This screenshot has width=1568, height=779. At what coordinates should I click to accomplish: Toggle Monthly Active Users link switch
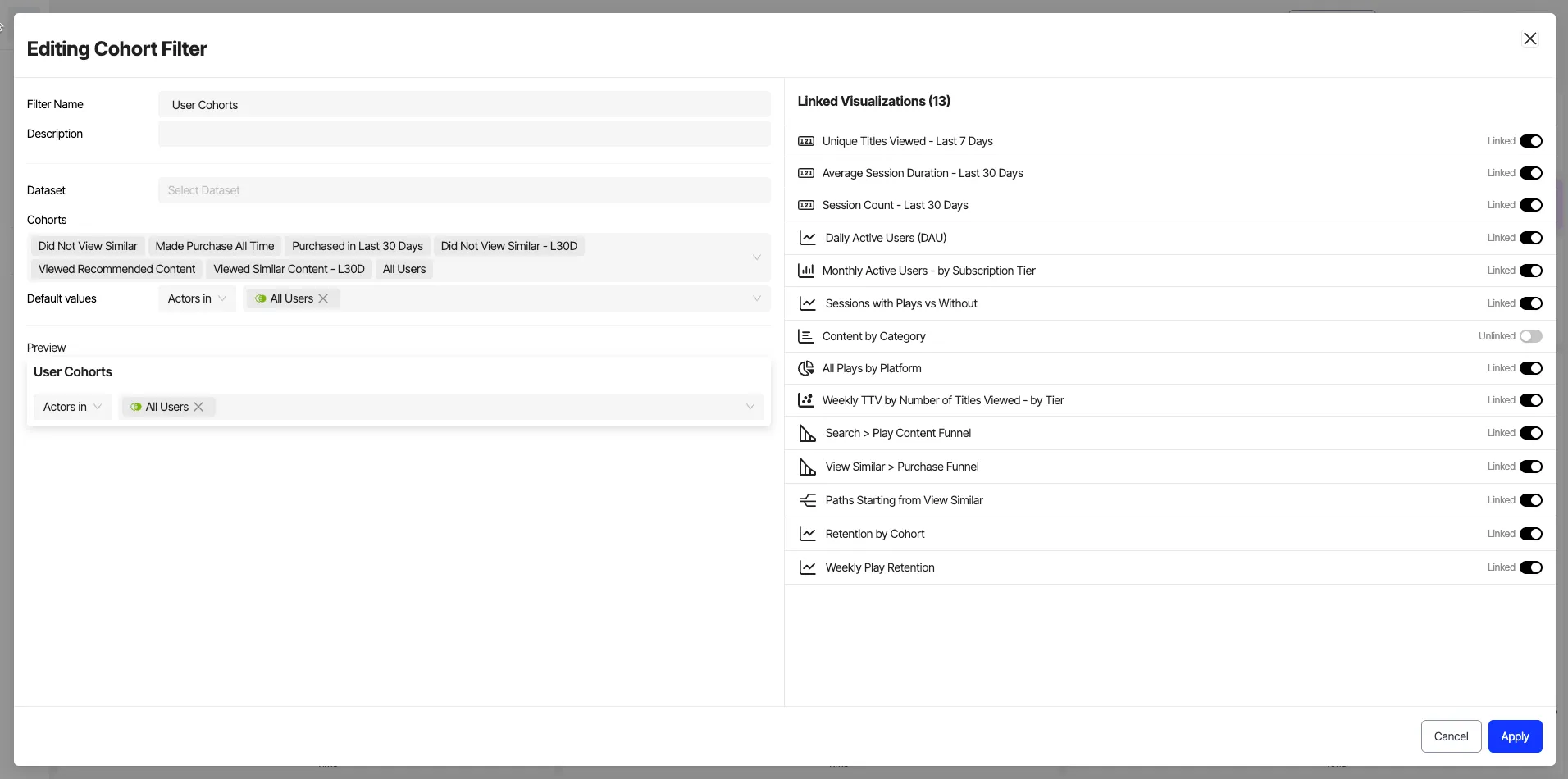pyautogui.click(x=1531, y=271)
